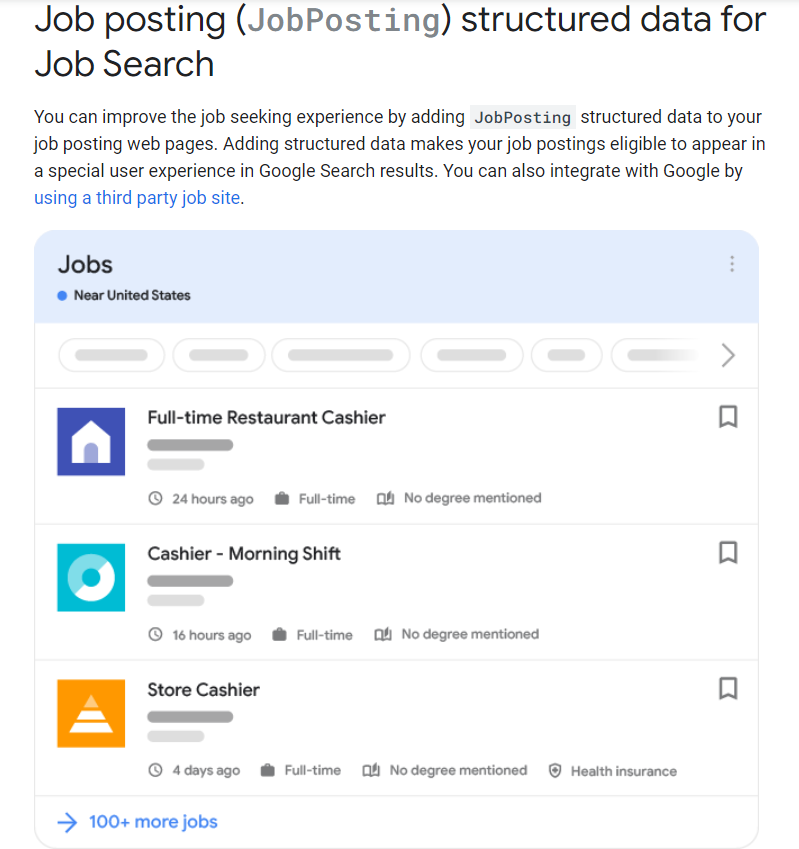Click the clock icon beside 24 hours ago
799x849 pixels.
pos(155,498)
